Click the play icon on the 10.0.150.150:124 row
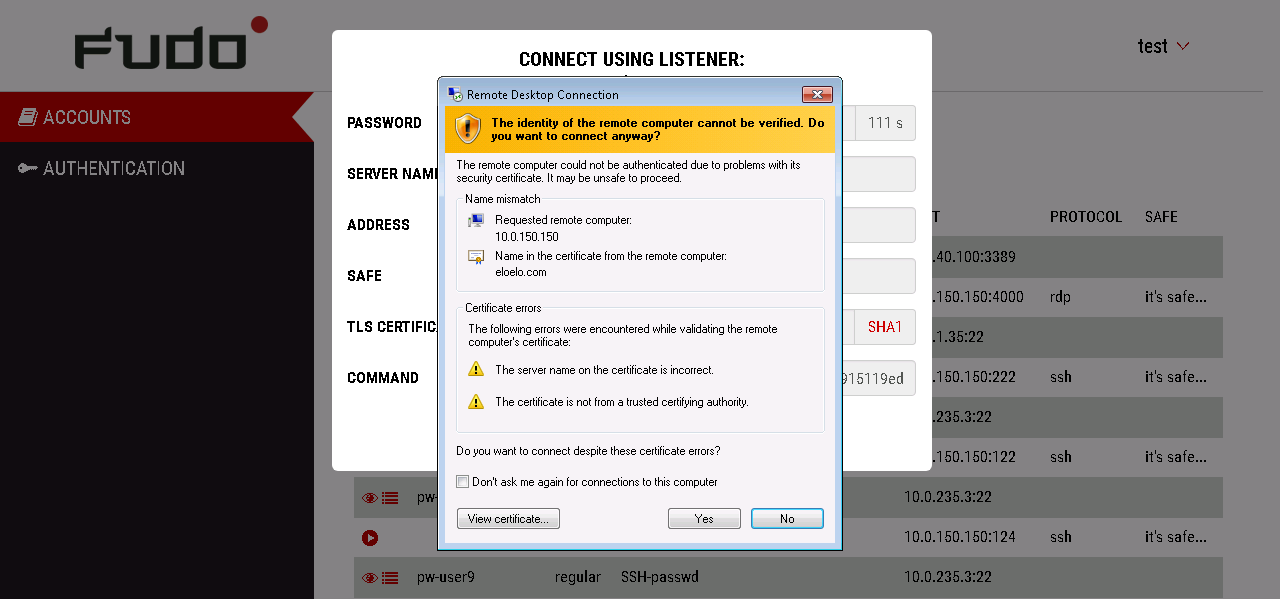The width and height of the screenshot is (1280, 599). click(370, 538)
